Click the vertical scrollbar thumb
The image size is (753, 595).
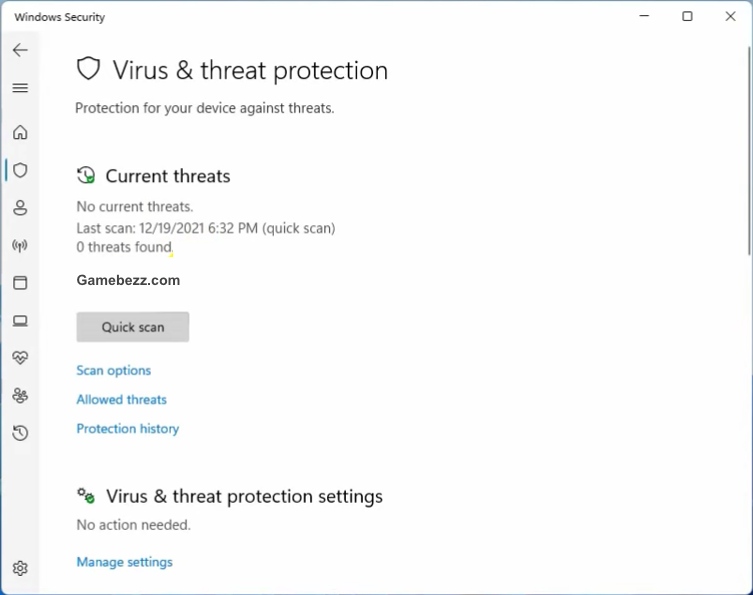pyautogui.click(x=749, y=151)
